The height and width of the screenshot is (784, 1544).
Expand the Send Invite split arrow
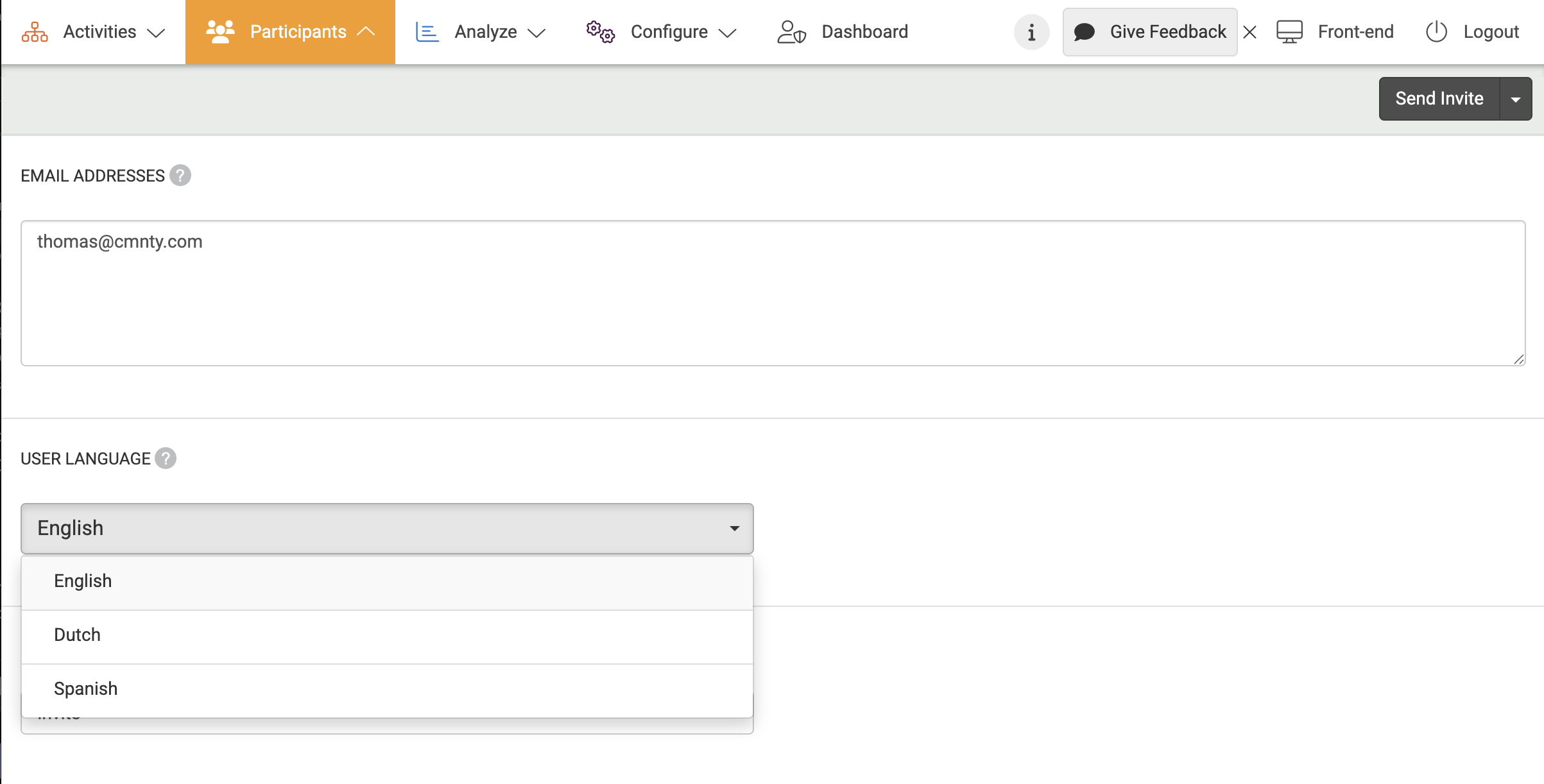pyautogui.click(x=1516, y=99)
